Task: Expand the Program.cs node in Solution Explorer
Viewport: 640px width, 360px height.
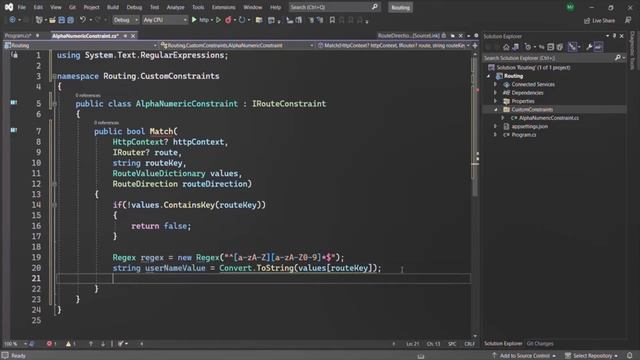Action: tap(496, 135)
